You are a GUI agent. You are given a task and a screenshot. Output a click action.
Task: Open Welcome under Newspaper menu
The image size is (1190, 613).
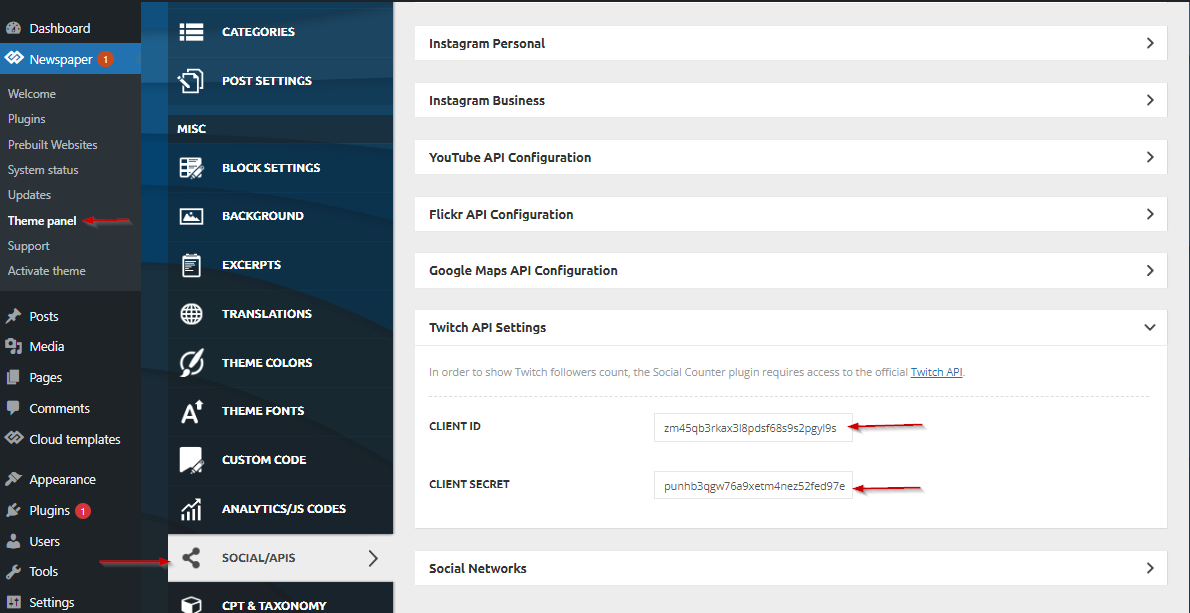(x=32, y=94)
